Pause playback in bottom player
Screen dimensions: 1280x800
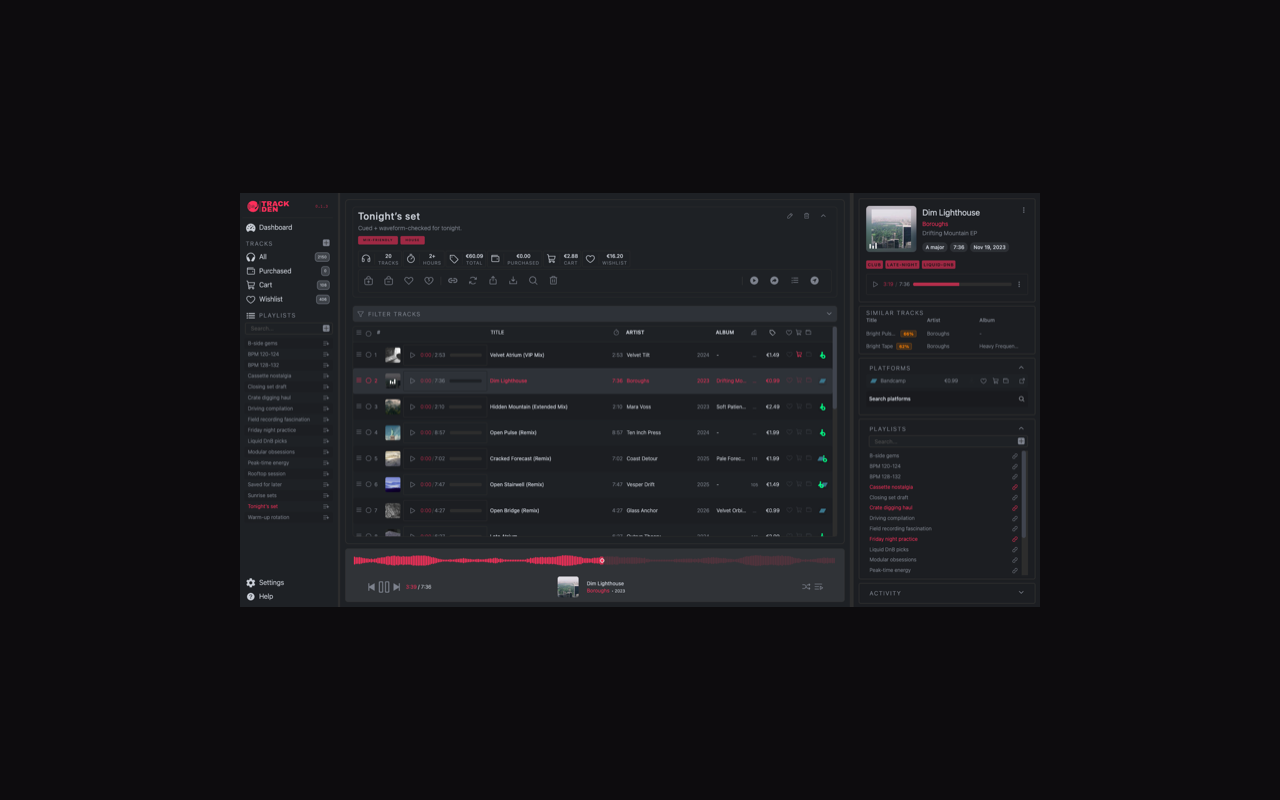point(384,587)
